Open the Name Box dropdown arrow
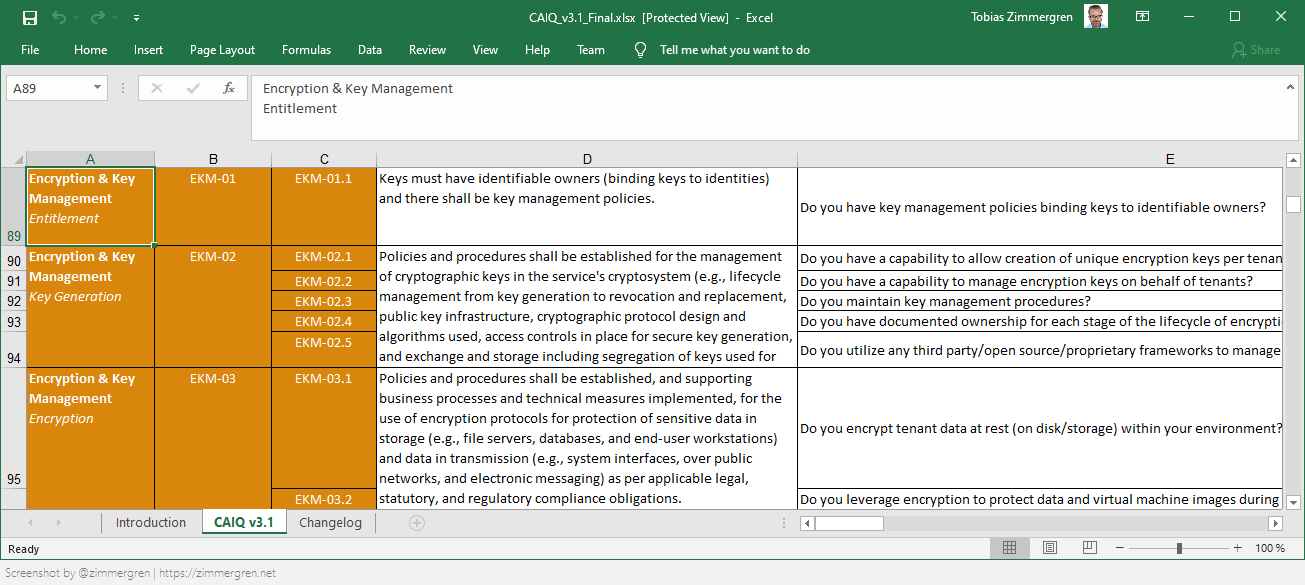 97,88
